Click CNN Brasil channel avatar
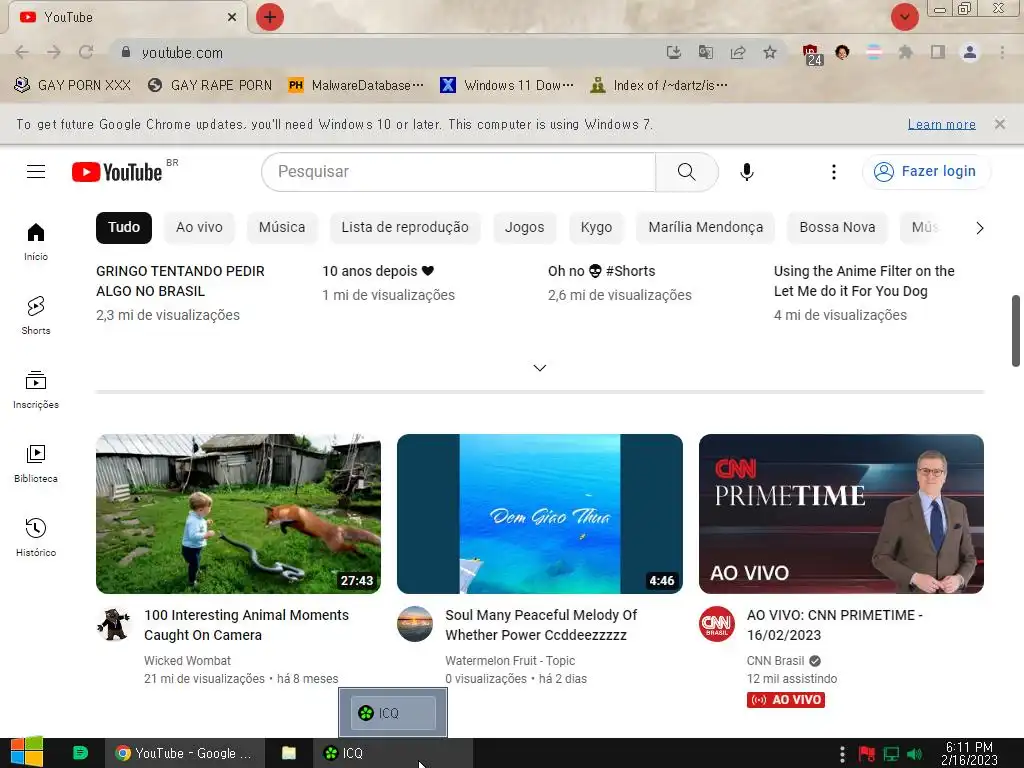This screenshot has height=768, width=1024. point(716,624)
